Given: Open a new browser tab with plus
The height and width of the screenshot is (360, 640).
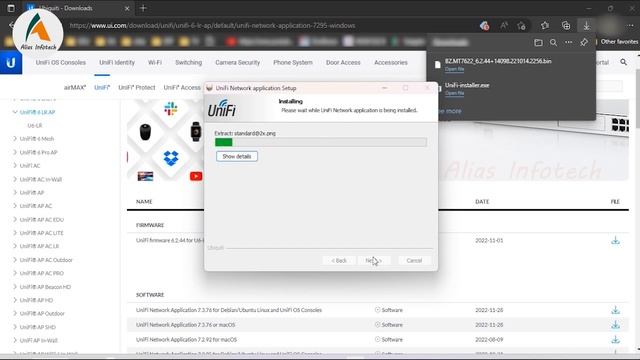Looking at the screenshot, I should coord(143,8).
